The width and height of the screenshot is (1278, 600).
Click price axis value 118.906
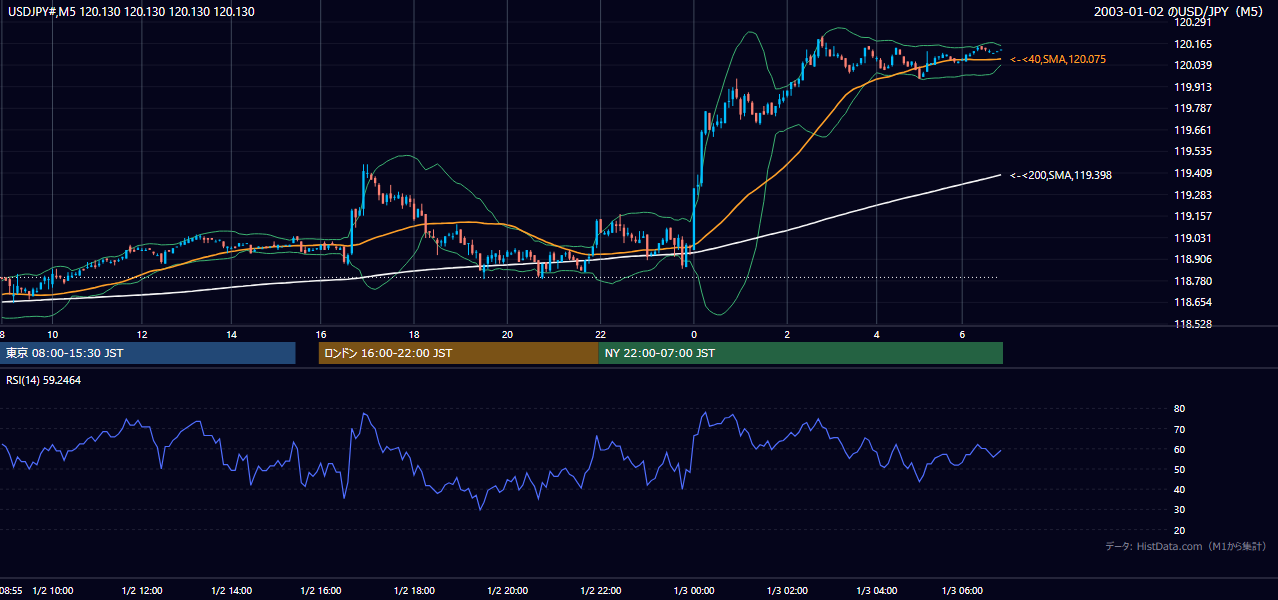[1192, 259]
